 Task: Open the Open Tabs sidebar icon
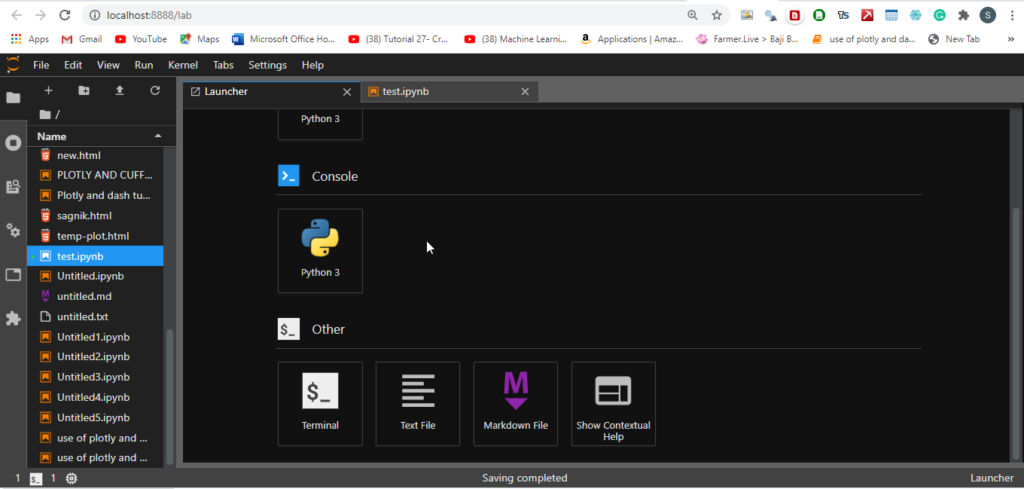[x=13, y=275]
